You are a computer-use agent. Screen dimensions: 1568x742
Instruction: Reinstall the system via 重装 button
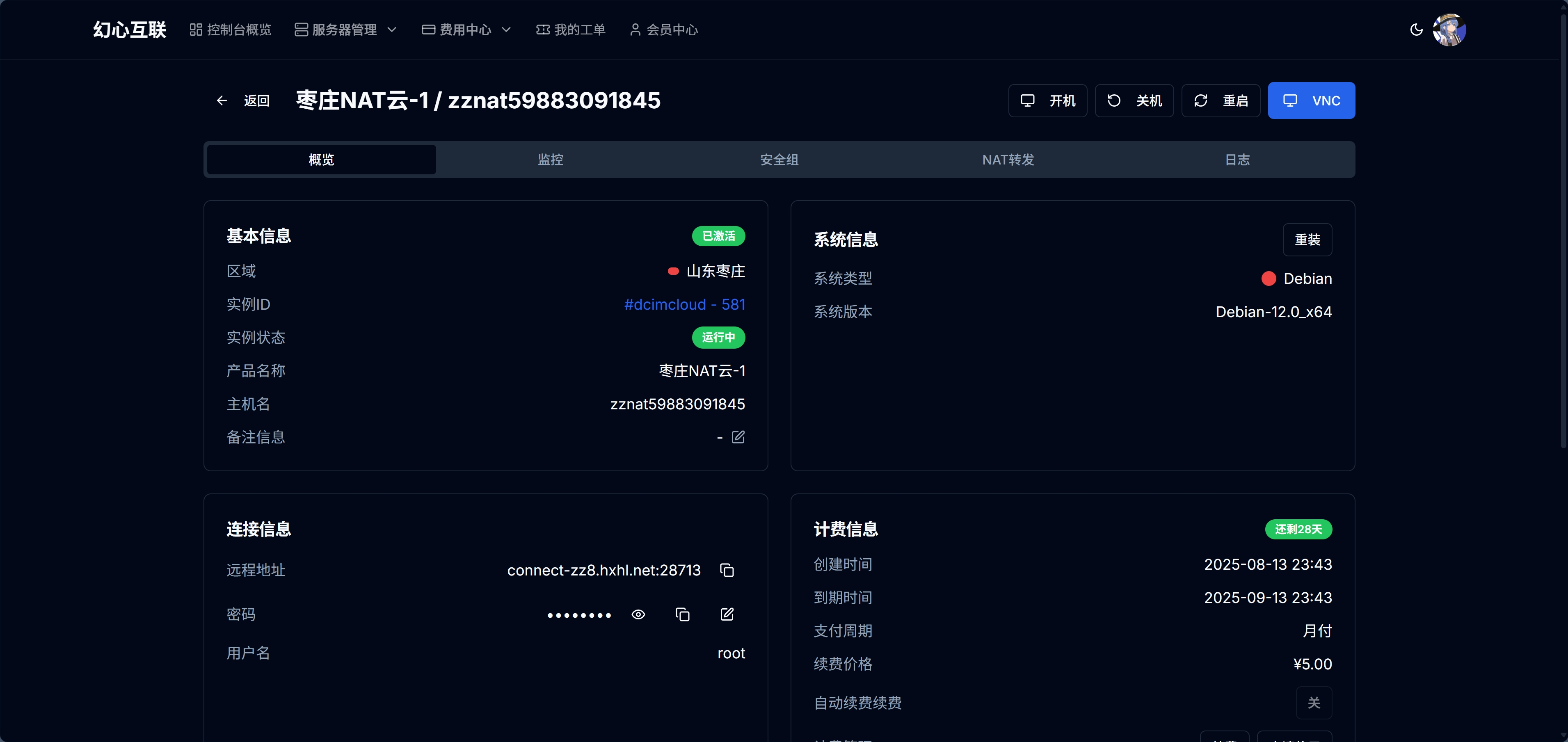click(x=1307, y=239)
